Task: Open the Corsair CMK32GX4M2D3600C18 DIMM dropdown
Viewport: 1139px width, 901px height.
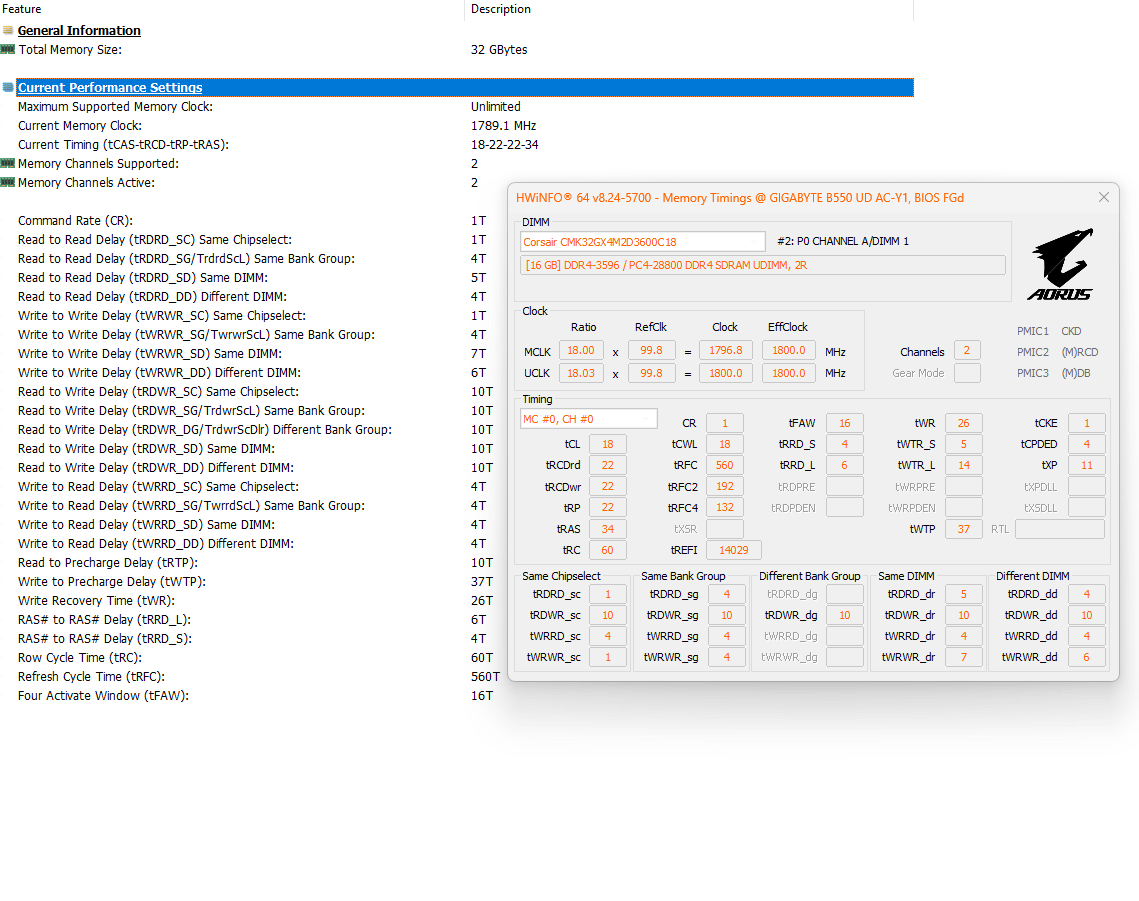Action: coord(643,242)
